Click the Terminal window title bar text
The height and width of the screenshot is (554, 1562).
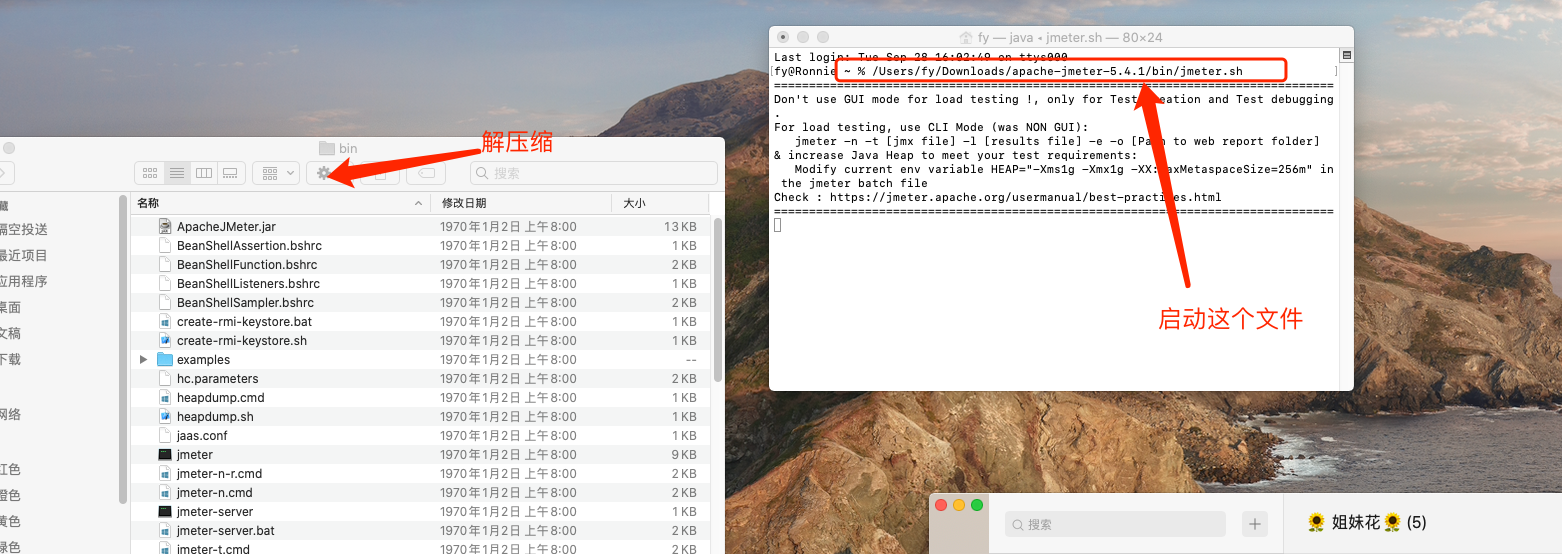[1060, 37]
